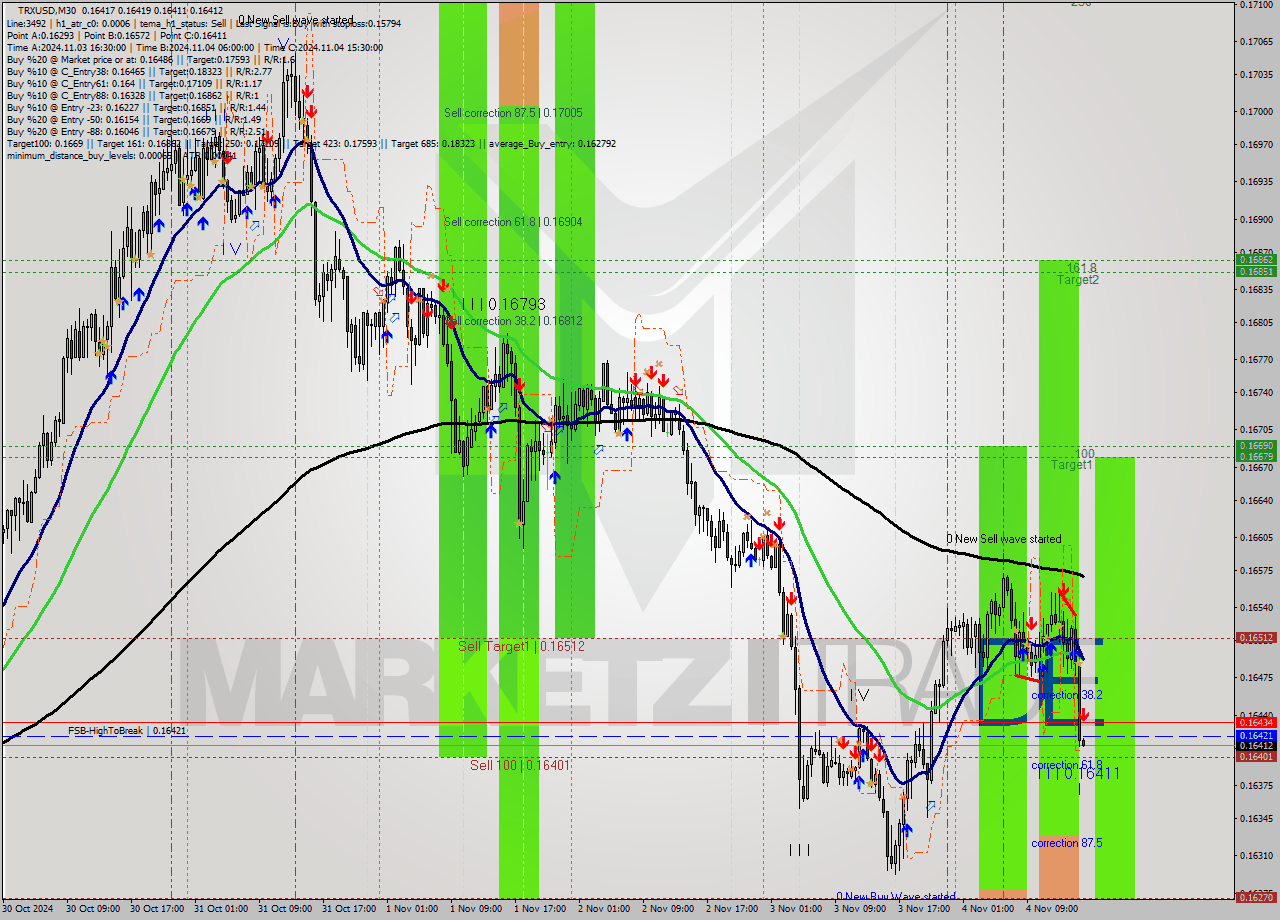The height and width of the screenshot is (920, 1280).
Task: Click the 'Target1' label on green zone
Action: [x=1071, y=465]
